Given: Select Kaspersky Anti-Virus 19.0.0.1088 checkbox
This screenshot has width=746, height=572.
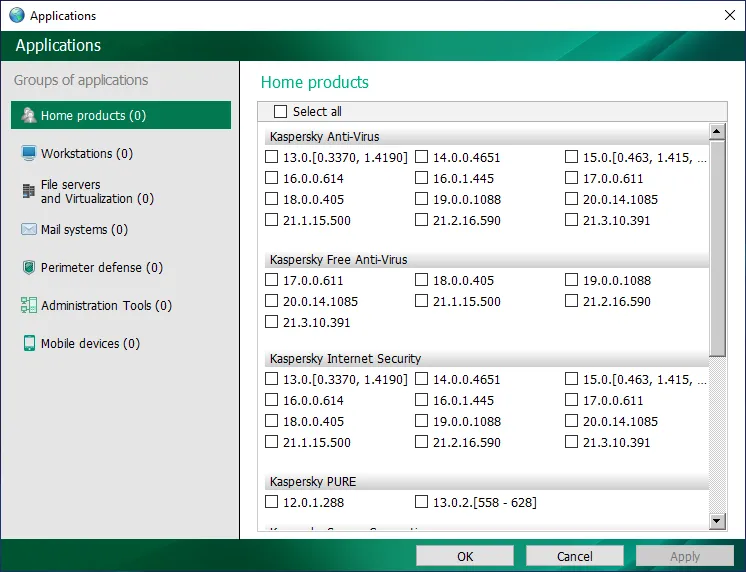Looking at the screenshot, I should 421,199.
